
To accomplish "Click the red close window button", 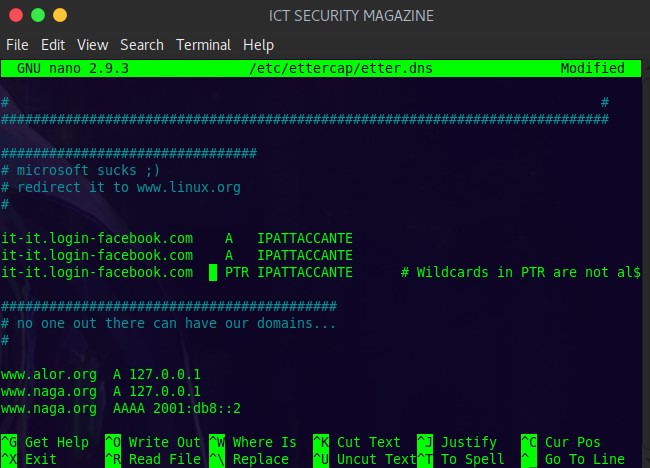I will (16, 15).
